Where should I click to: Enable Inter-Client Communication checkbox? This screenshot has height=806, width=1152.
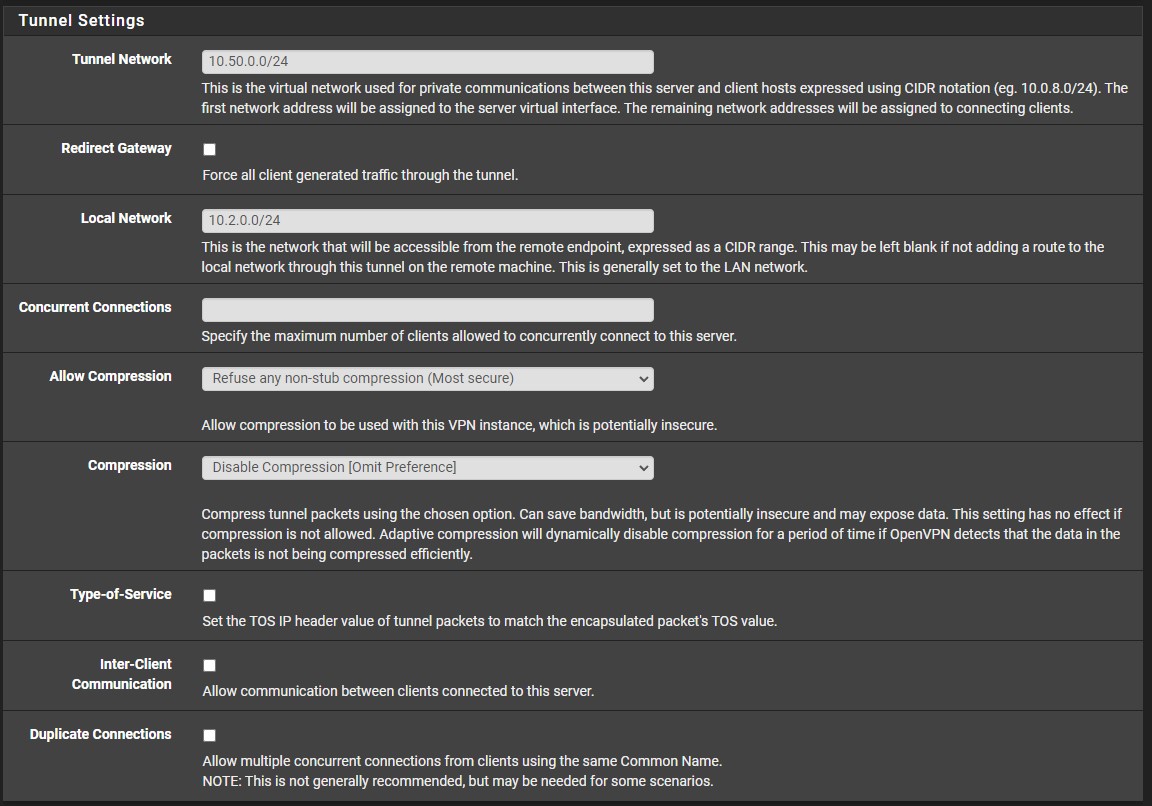point(209,666)
